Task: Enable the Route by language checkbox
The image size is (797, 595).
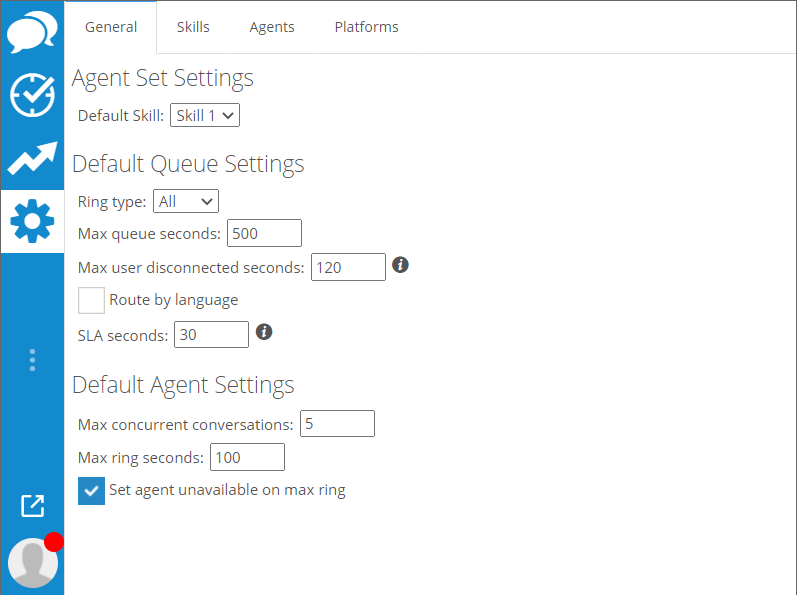Action: [91, 300]
